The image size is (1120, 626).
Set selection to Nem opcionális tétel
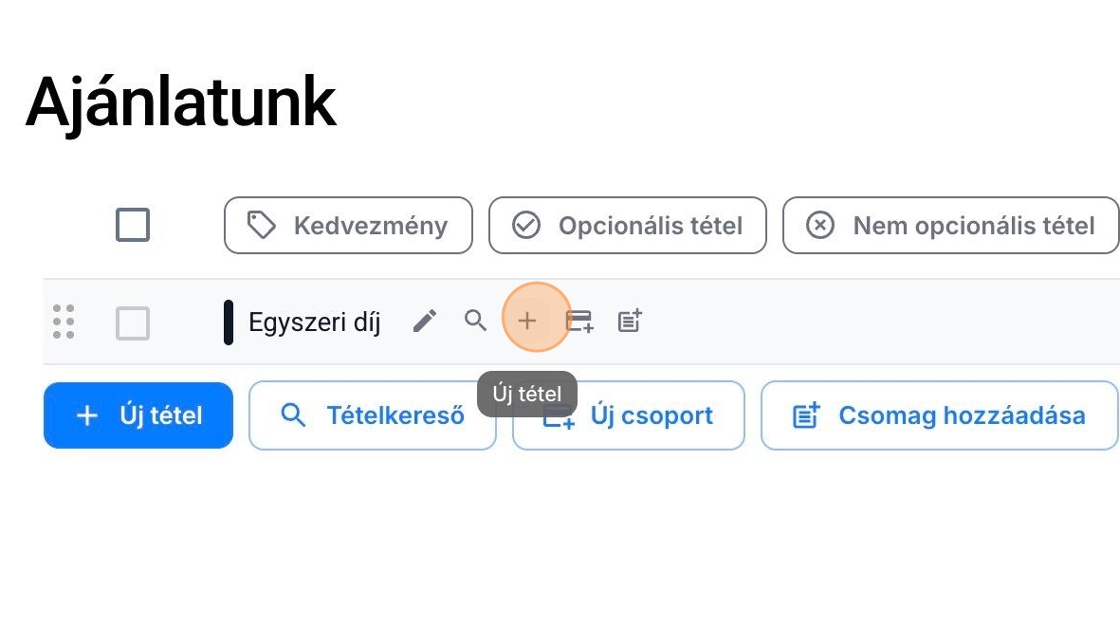point(950,226)
